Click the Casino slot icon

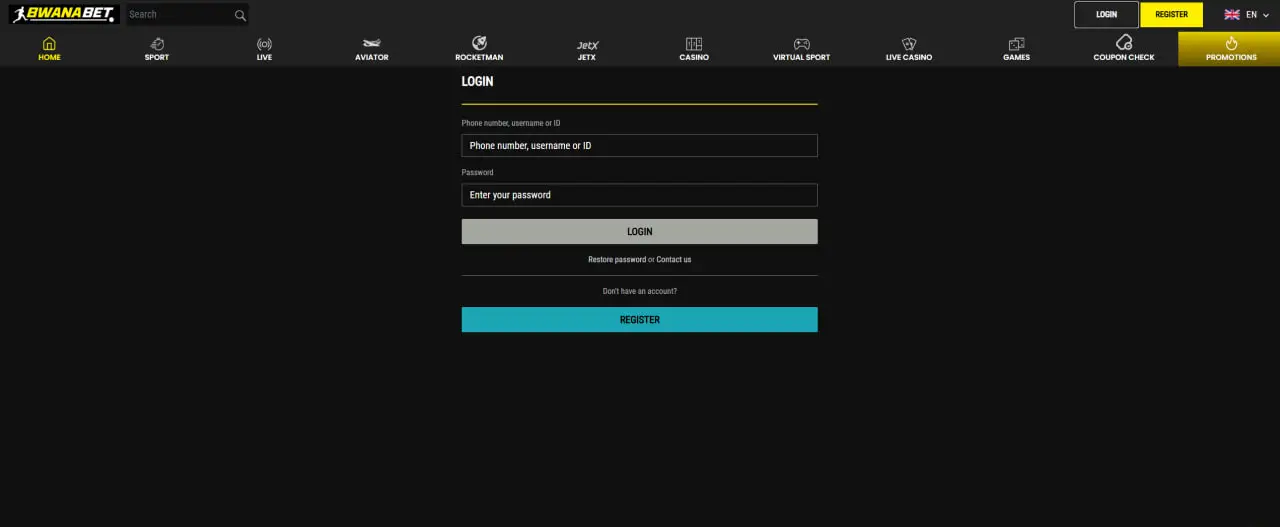coord(694,44)
